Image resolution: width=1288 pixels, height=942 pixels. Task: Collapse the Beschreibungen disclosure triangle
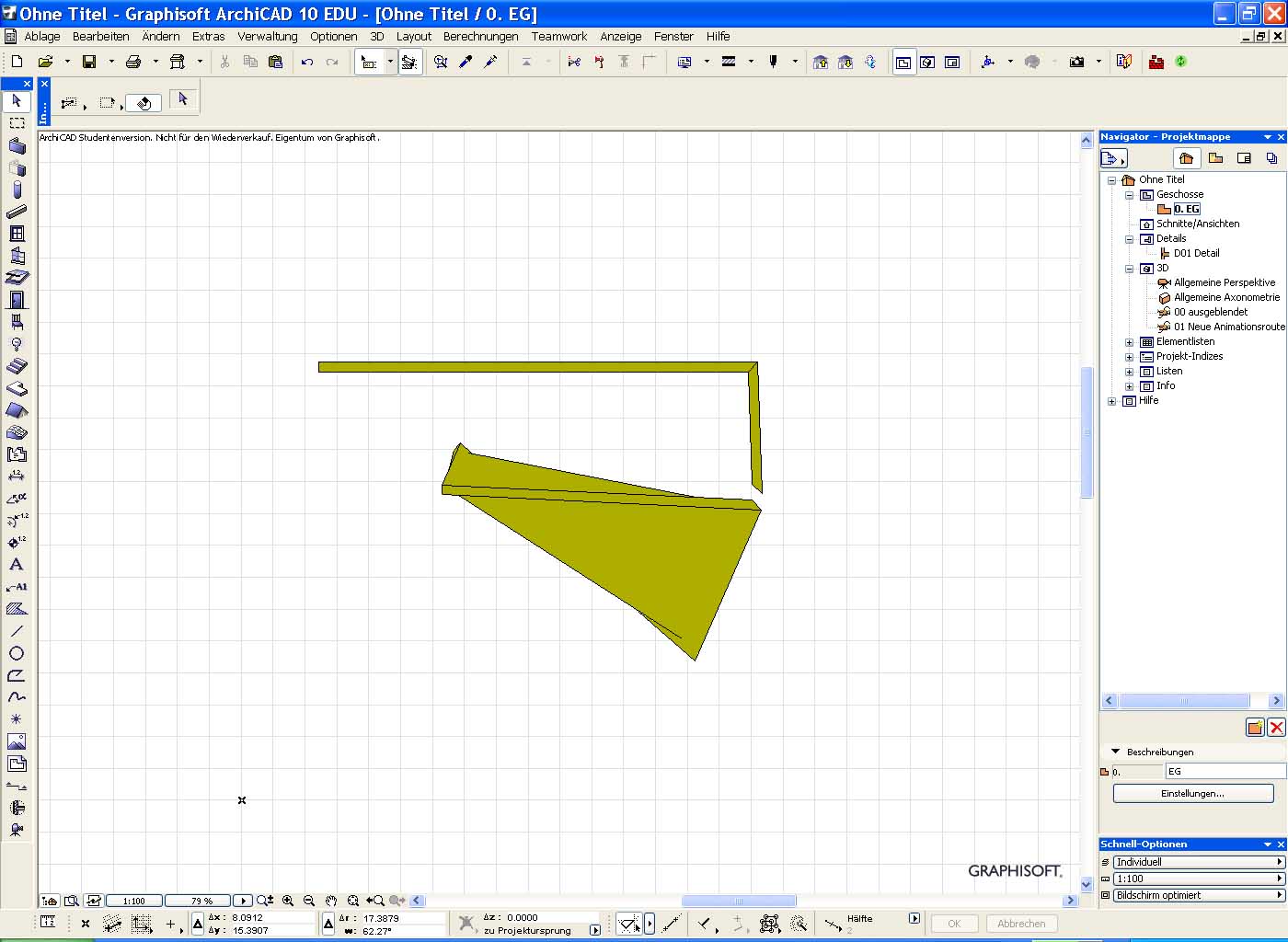point(1115,752)
